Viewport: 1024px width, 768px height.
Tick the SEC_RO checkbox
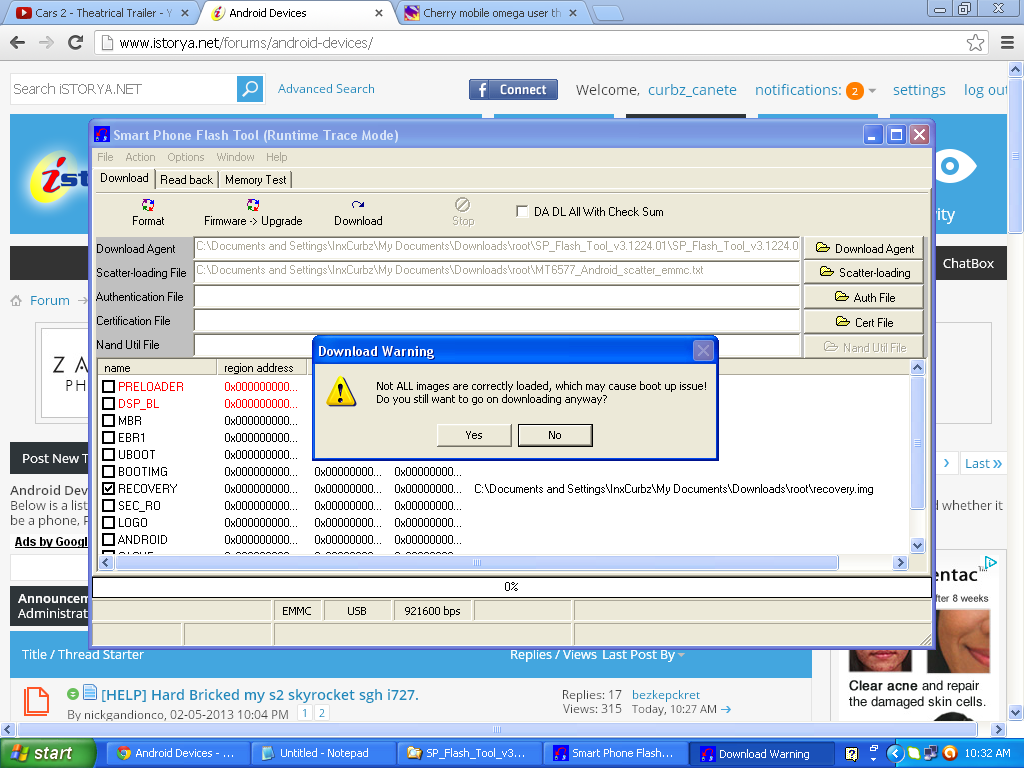pyautogui.click(x=108, y=505)
